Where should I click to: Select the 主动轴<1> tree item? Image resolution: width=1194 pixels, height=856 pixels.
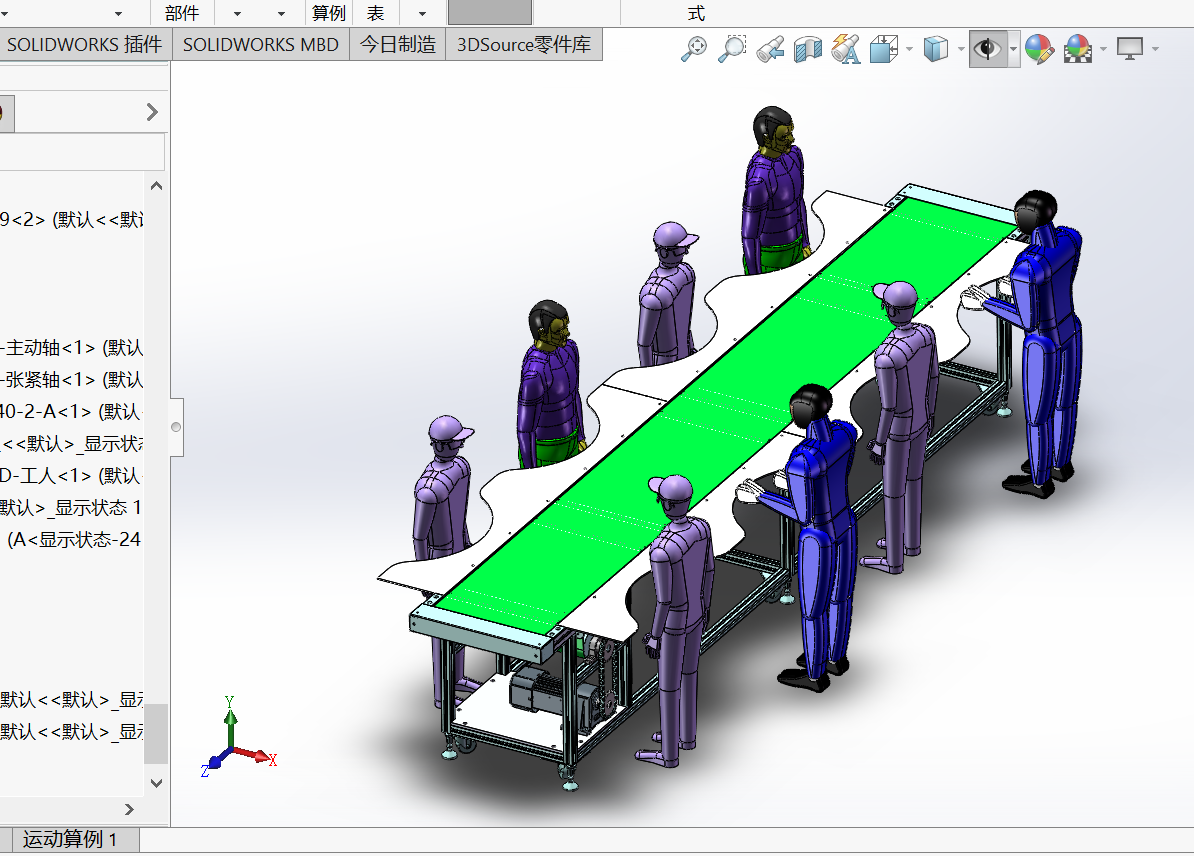pos(72,348)
